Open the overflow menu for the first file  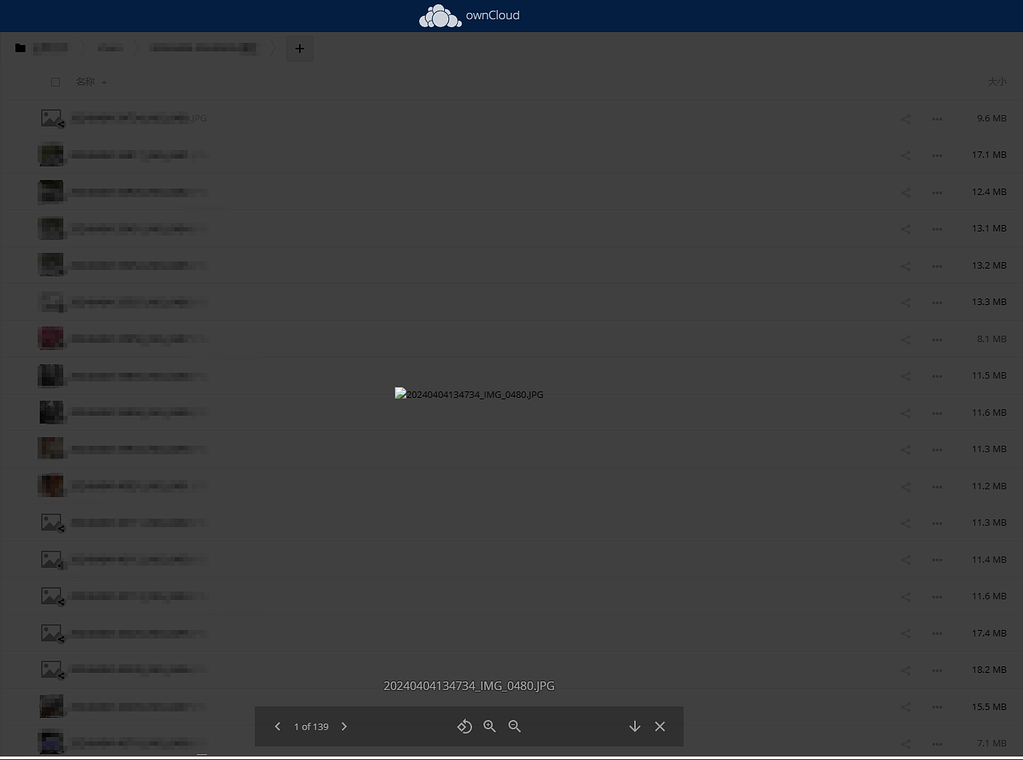[937, 118]
